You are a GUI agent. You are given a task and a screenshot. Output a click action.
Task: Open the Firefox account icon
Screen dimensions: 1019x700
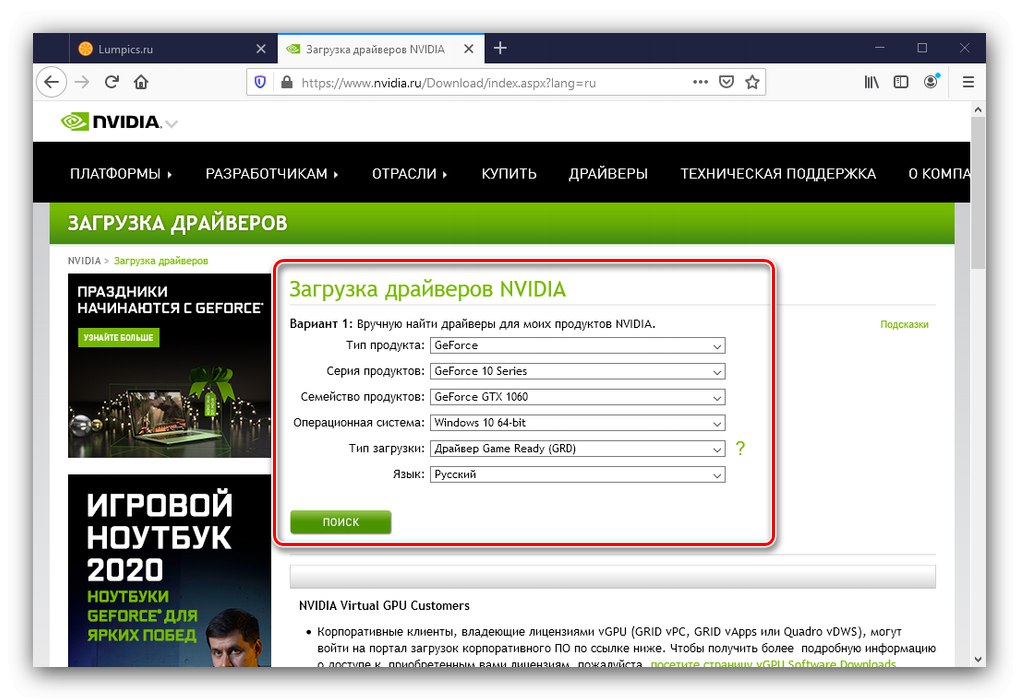tap(931, 81)
